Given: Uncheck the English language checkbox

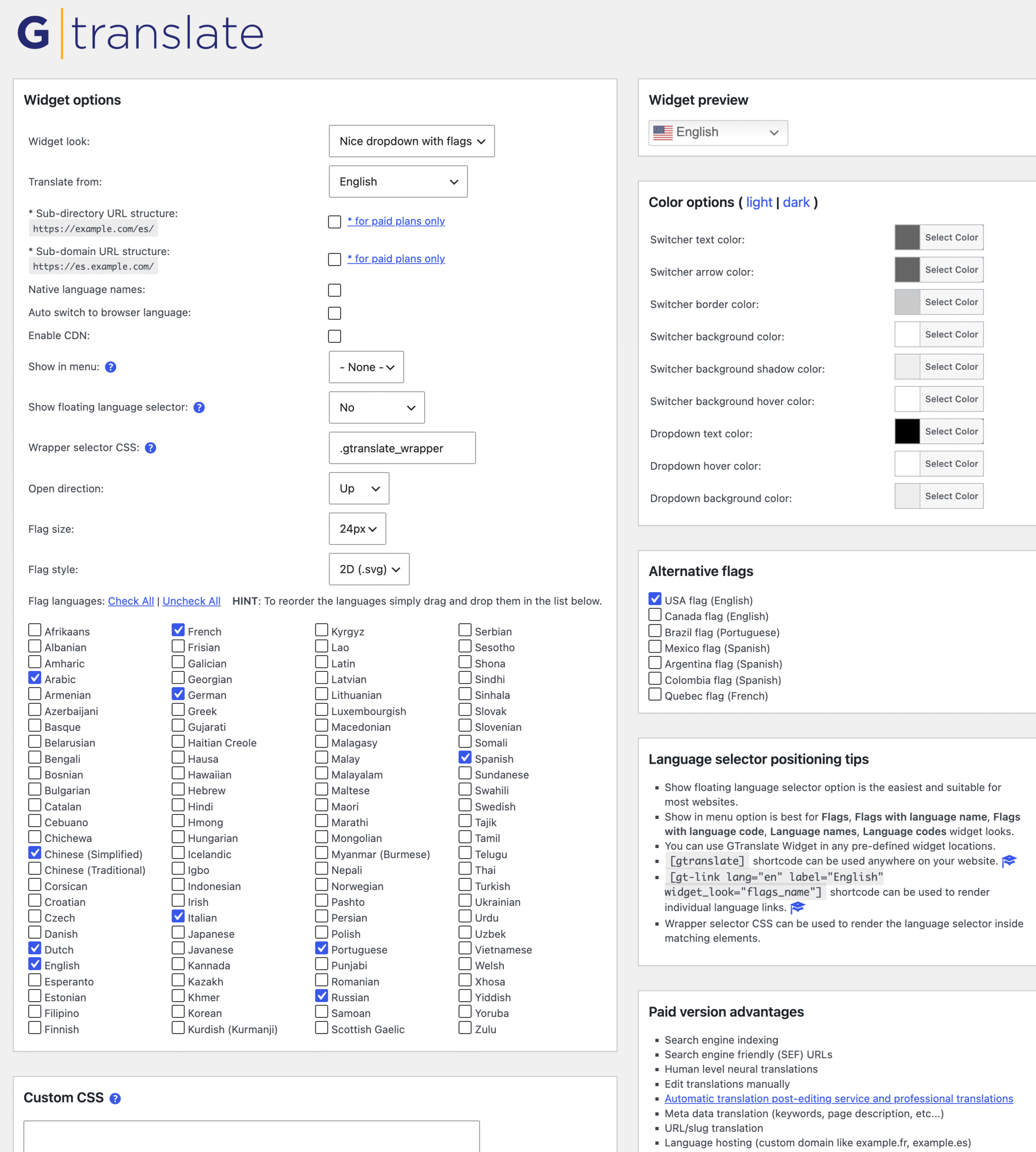Looking at the screenshot, I should tap(35, 964).
